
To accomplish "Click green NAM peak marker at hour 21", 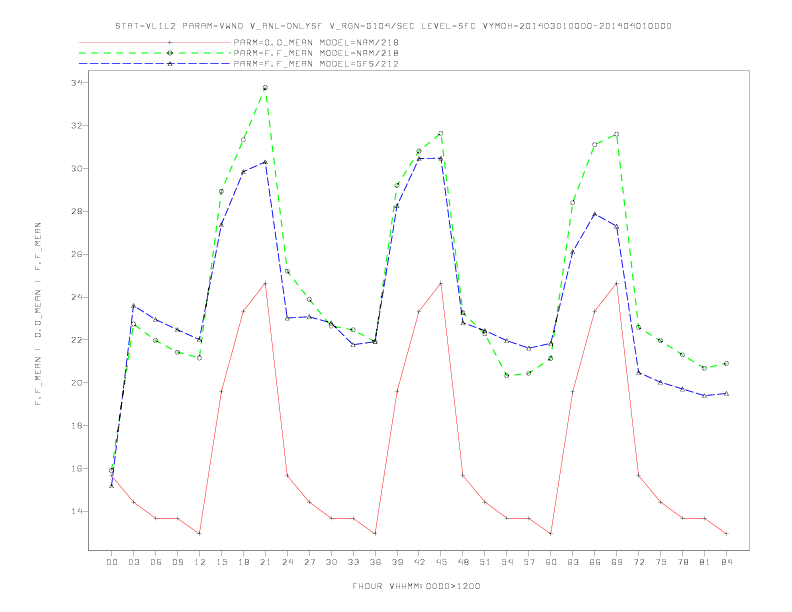I will 265,88.
